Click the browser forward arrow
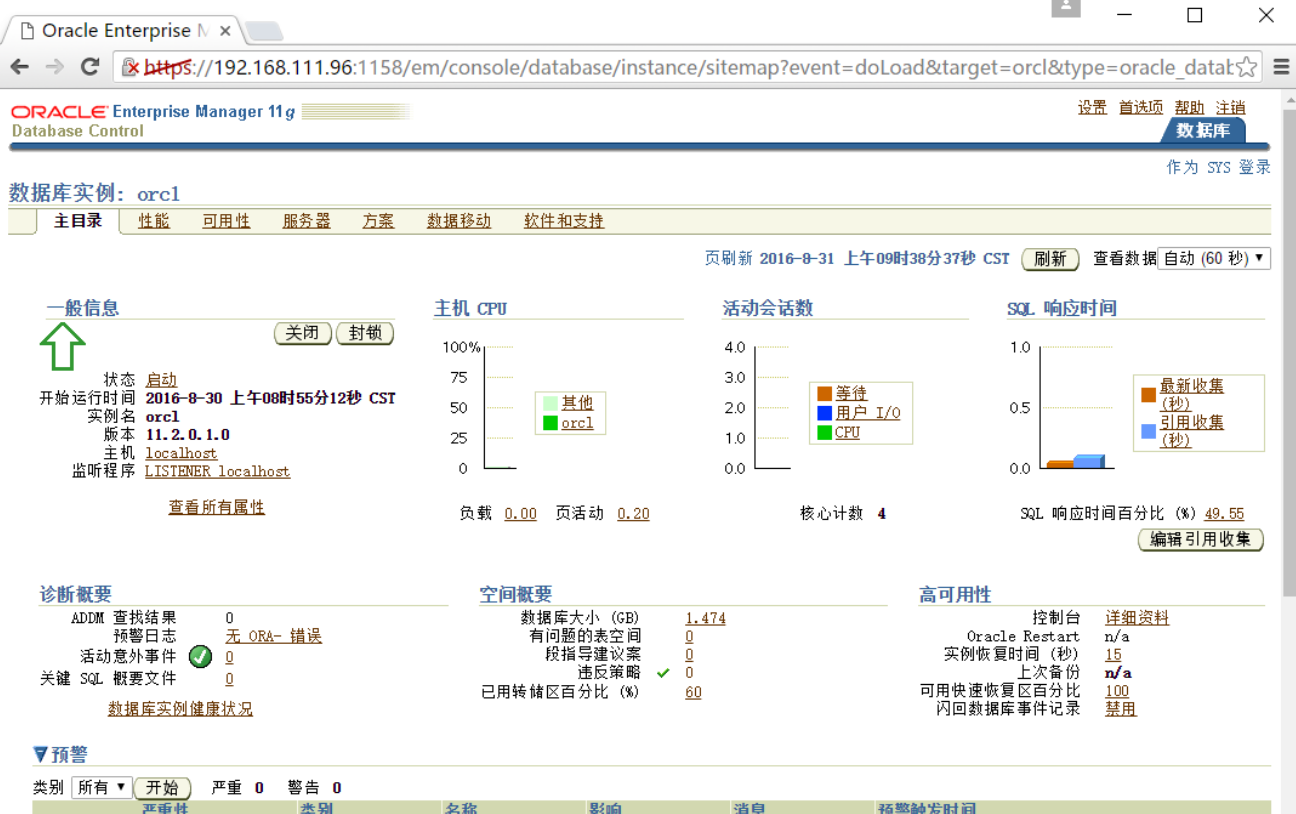 pyautogui.click(x=54, y=67)
